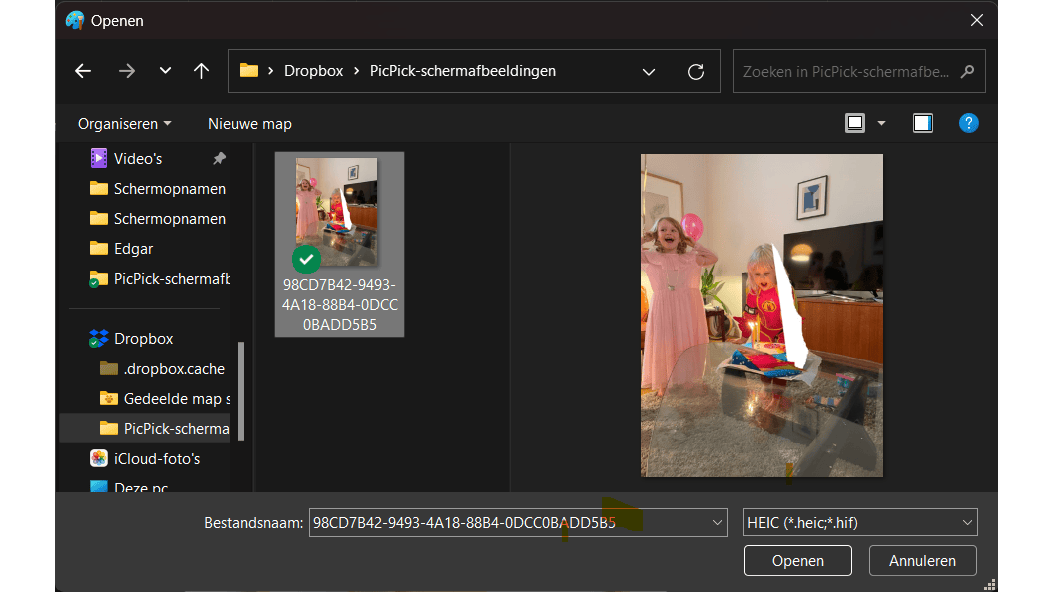1052x592 pixels.
Task: Open pinned PicPick-schermafb folder with green check
Action: 160,279
